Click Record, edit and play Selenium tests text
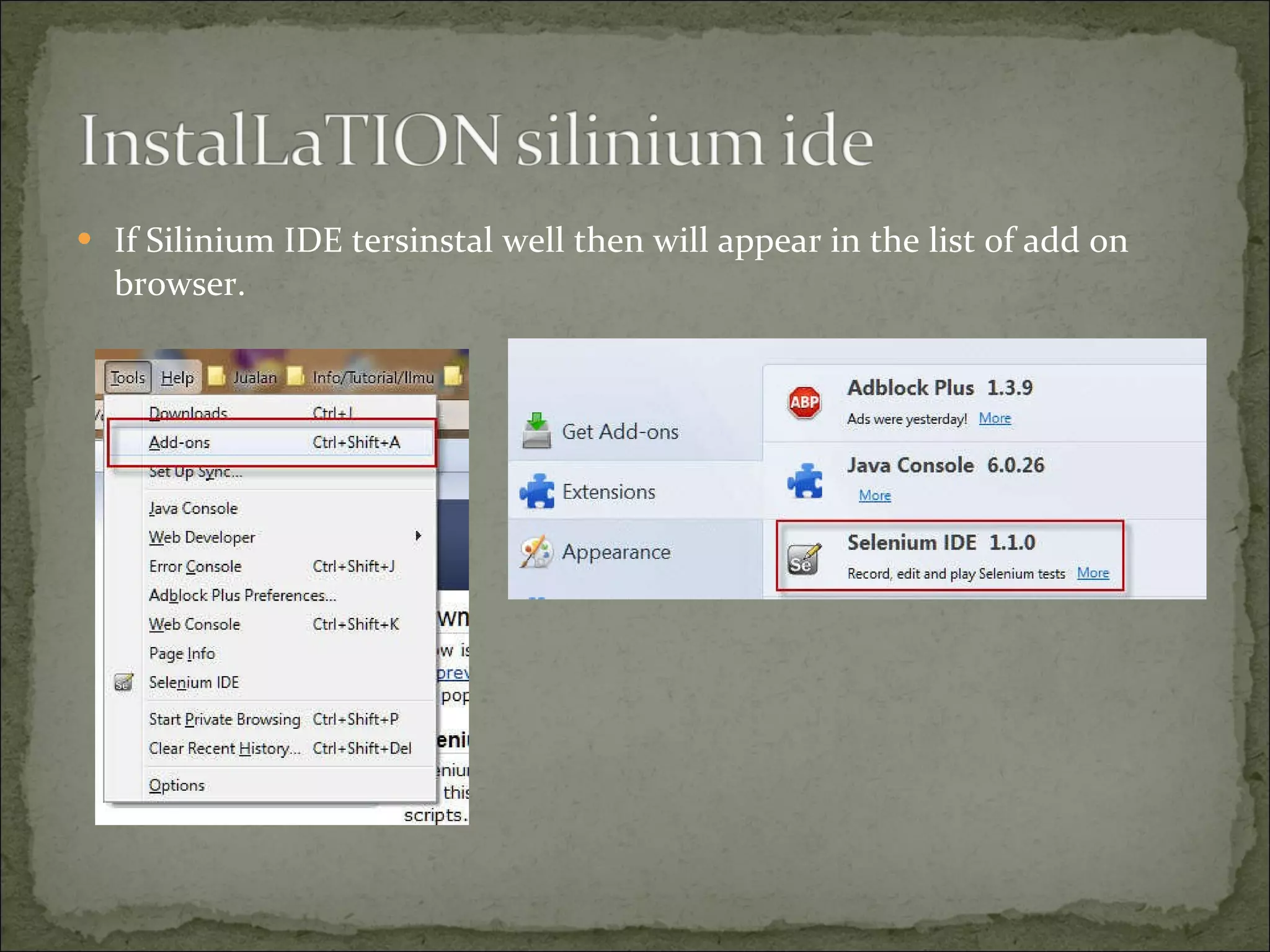The width and height of the screenshot is (1270, 952). [956, 574]
